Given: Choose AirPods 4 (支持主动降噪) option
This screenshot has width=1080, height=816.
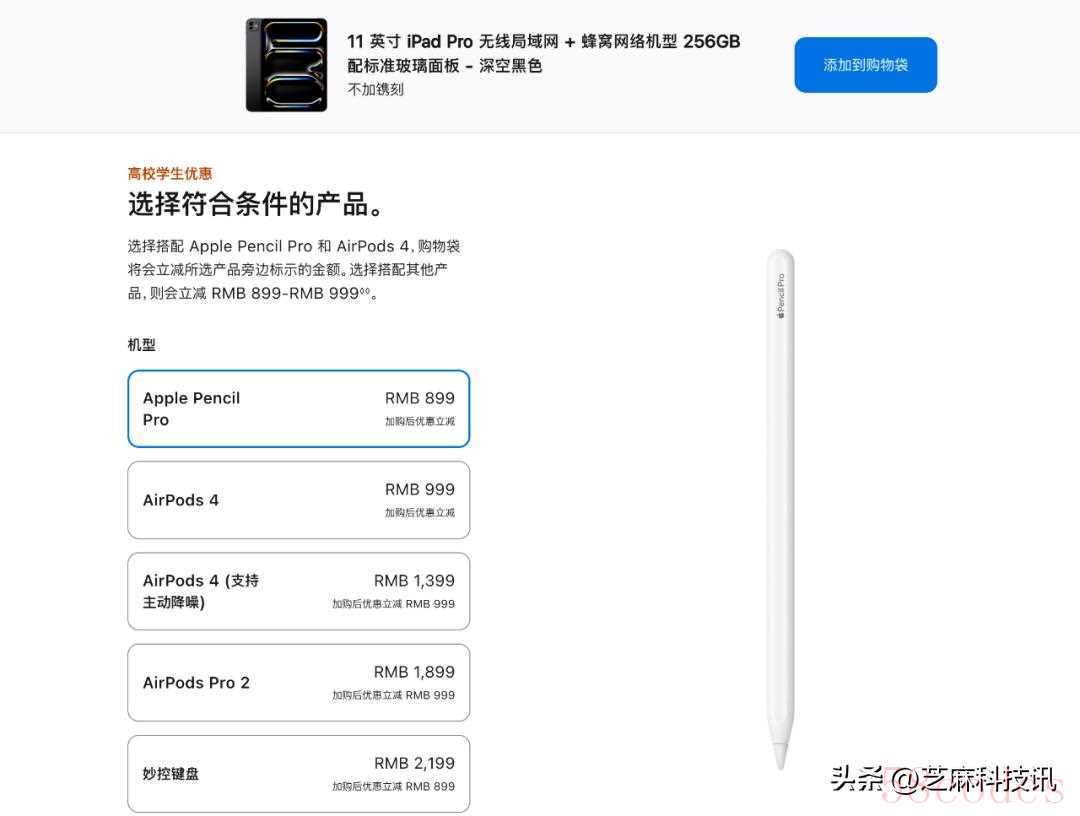Looking at the screenshot, I should tap(298, 591).
